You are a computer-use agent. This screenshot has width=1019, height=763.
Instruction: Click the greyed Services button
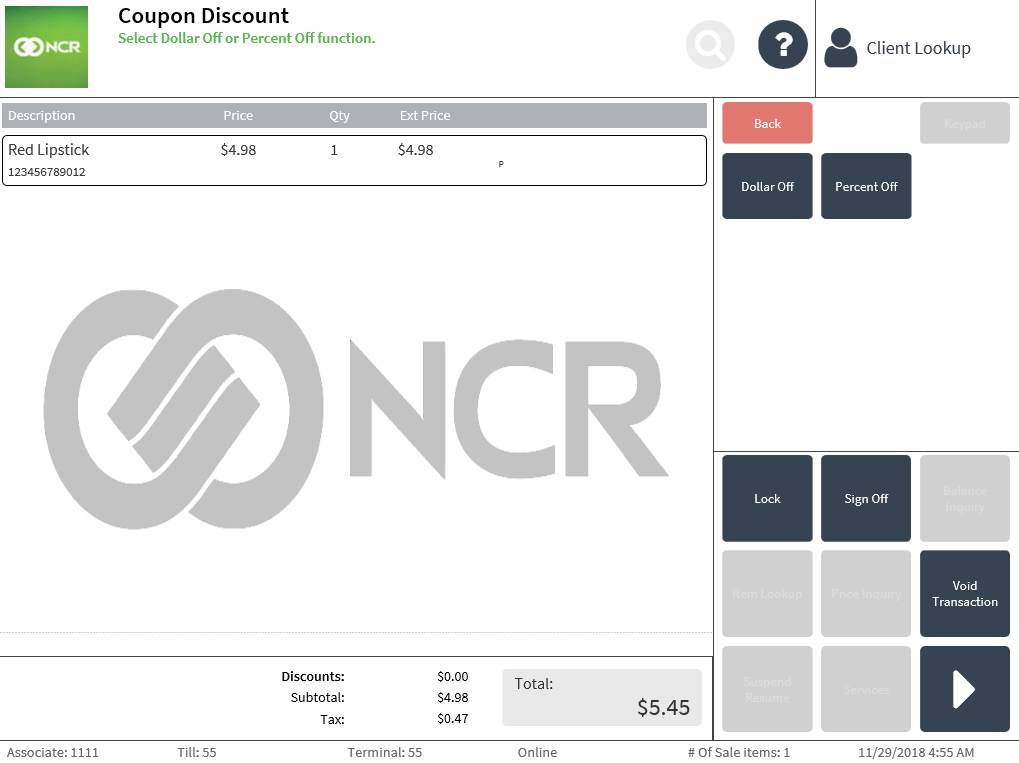click(866, 689)
